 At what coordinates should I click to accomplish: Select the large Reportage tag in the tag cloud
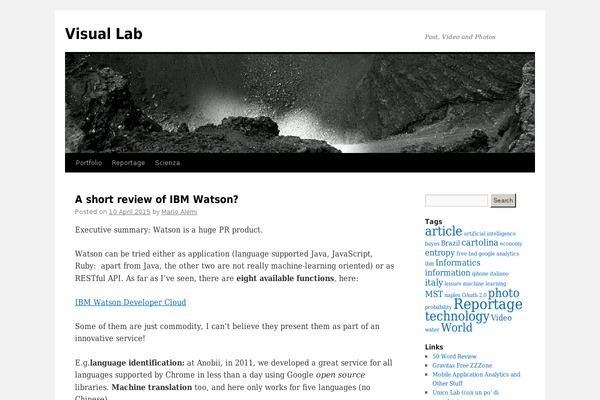click(x=488, y=305)
